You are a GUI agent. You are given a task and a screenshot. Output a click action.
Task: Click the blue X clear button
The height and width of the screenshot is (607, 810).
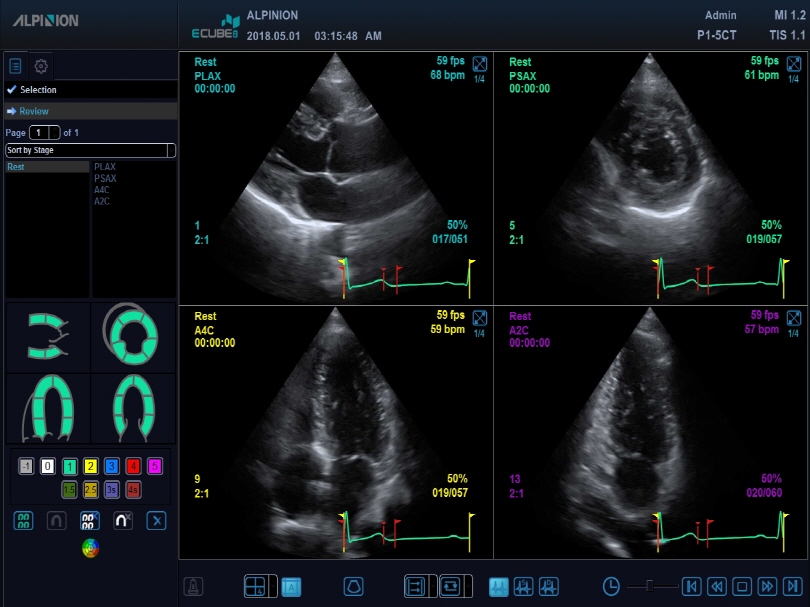(x=156, y=520)
